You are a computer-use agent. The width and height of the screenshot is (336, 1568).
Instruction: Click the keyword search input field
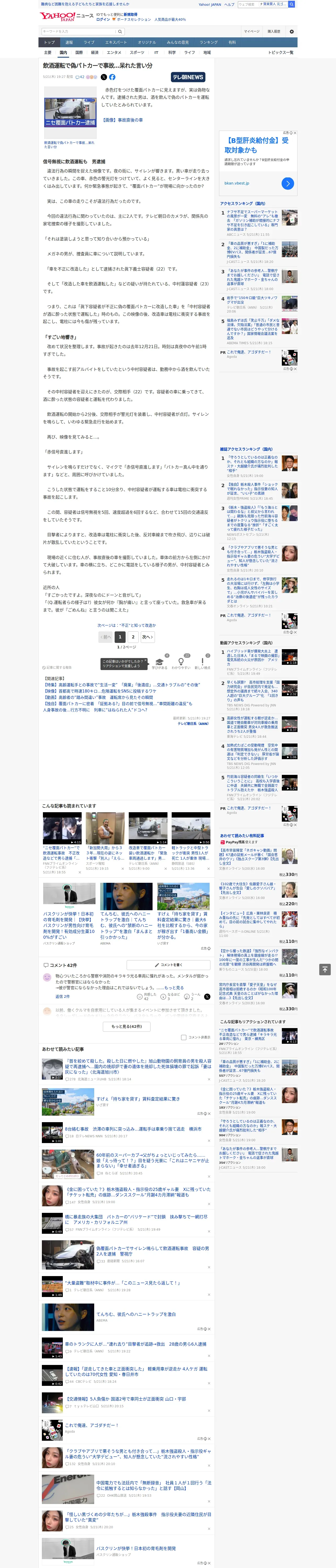(x=79, y=31)
